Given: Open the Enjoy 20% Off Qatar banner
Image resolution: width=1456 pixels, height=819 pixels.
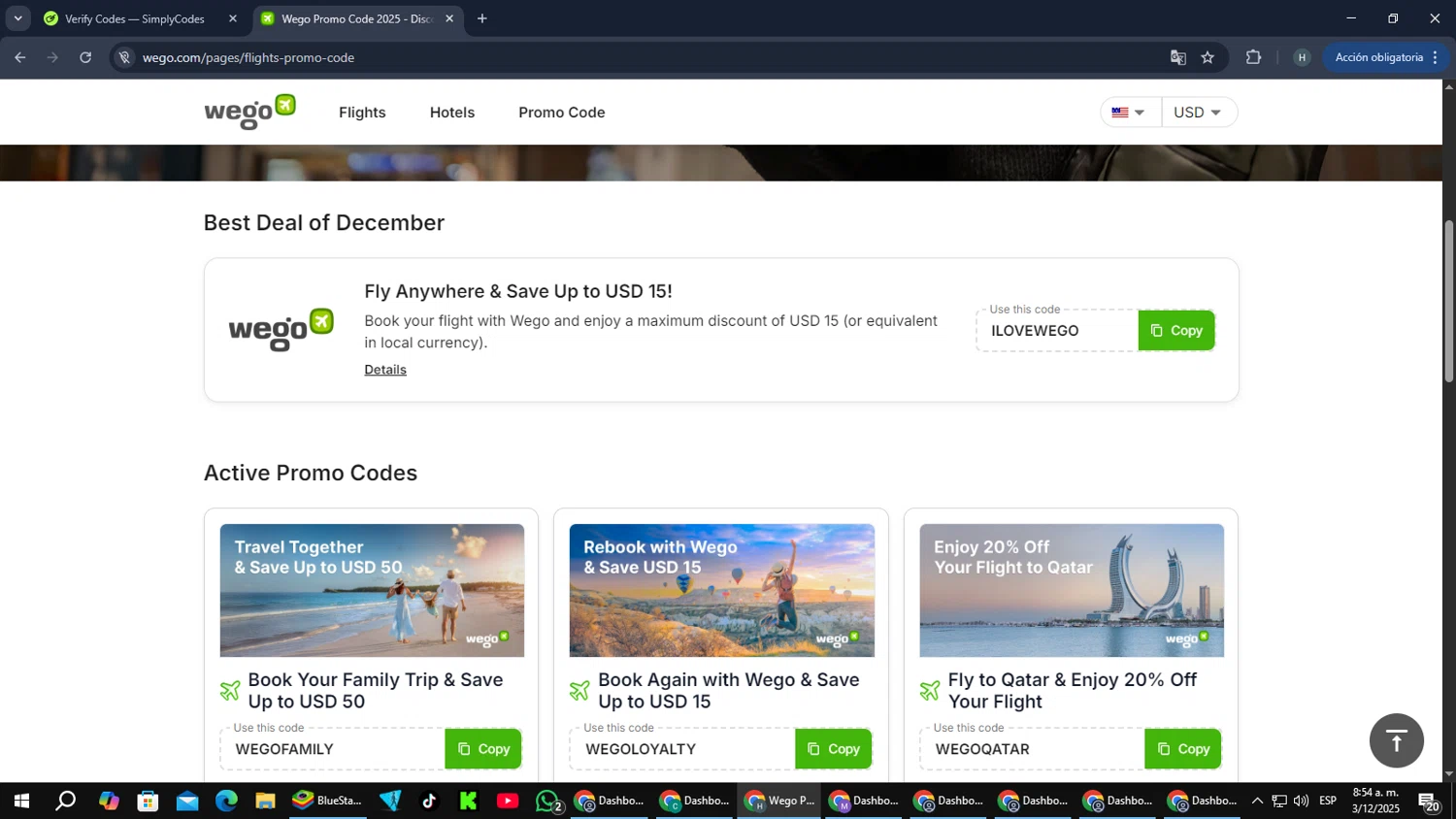Looking at the screenshot, I should point(1072,591).
